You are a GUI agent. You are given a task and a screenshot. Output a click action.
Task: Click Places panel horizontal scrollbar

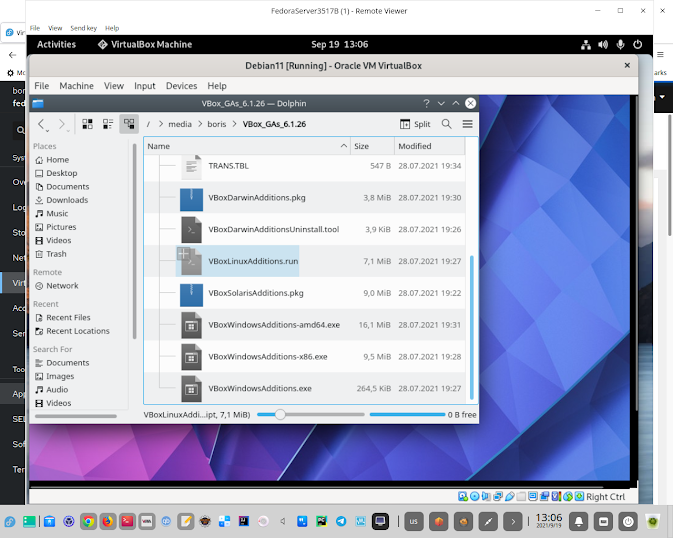point(76,416)
